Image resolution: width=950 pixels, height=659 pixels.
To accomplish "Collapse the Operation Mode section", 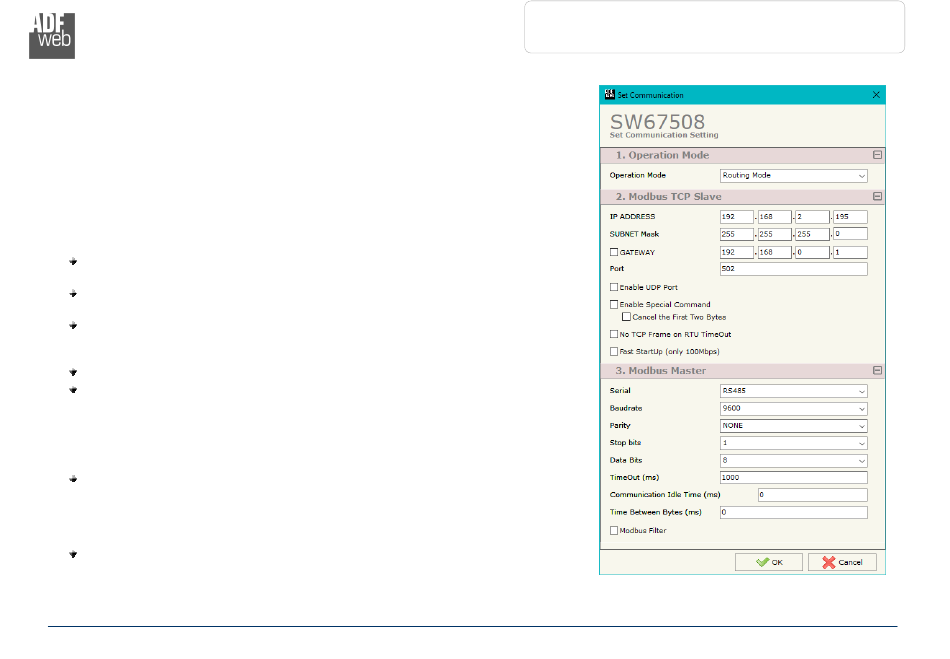I will click(877, 155).
